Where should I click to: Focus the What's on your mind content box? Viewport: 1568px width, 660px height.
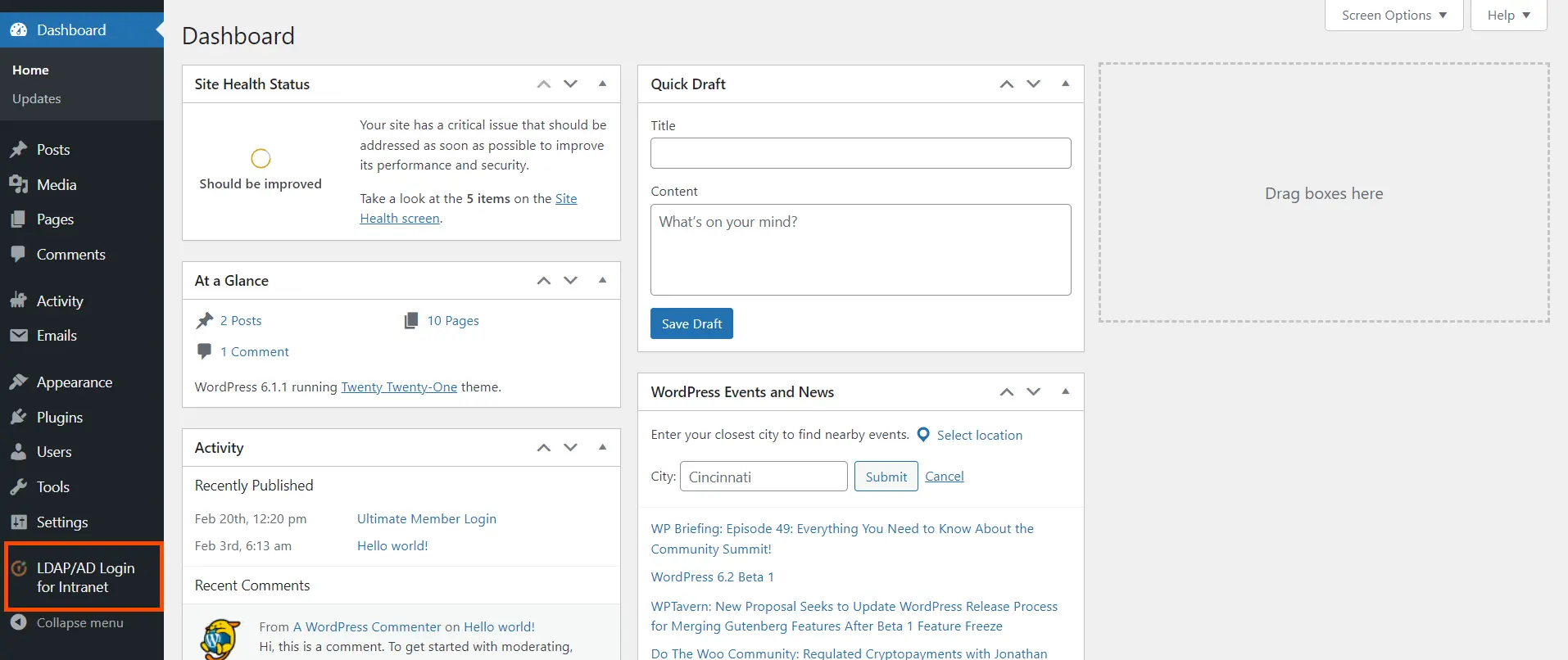click(860, 250)
